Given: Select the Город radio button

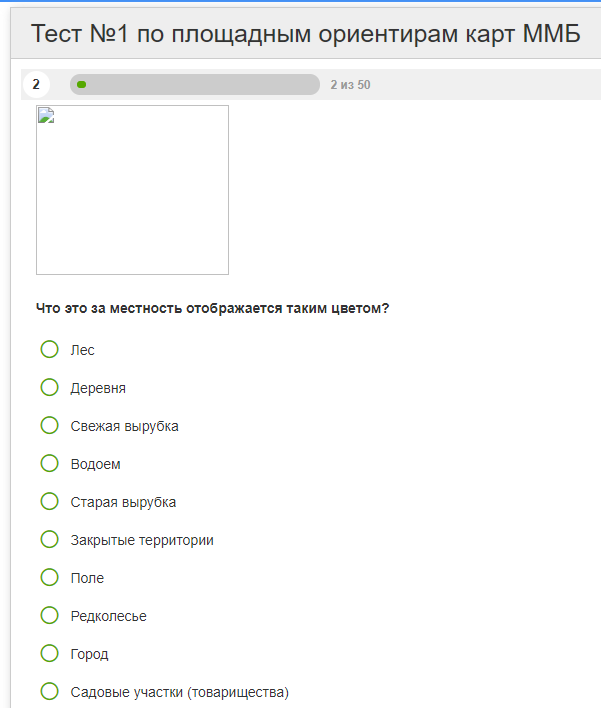Looking at the screenshot, I should click(49, 653).
